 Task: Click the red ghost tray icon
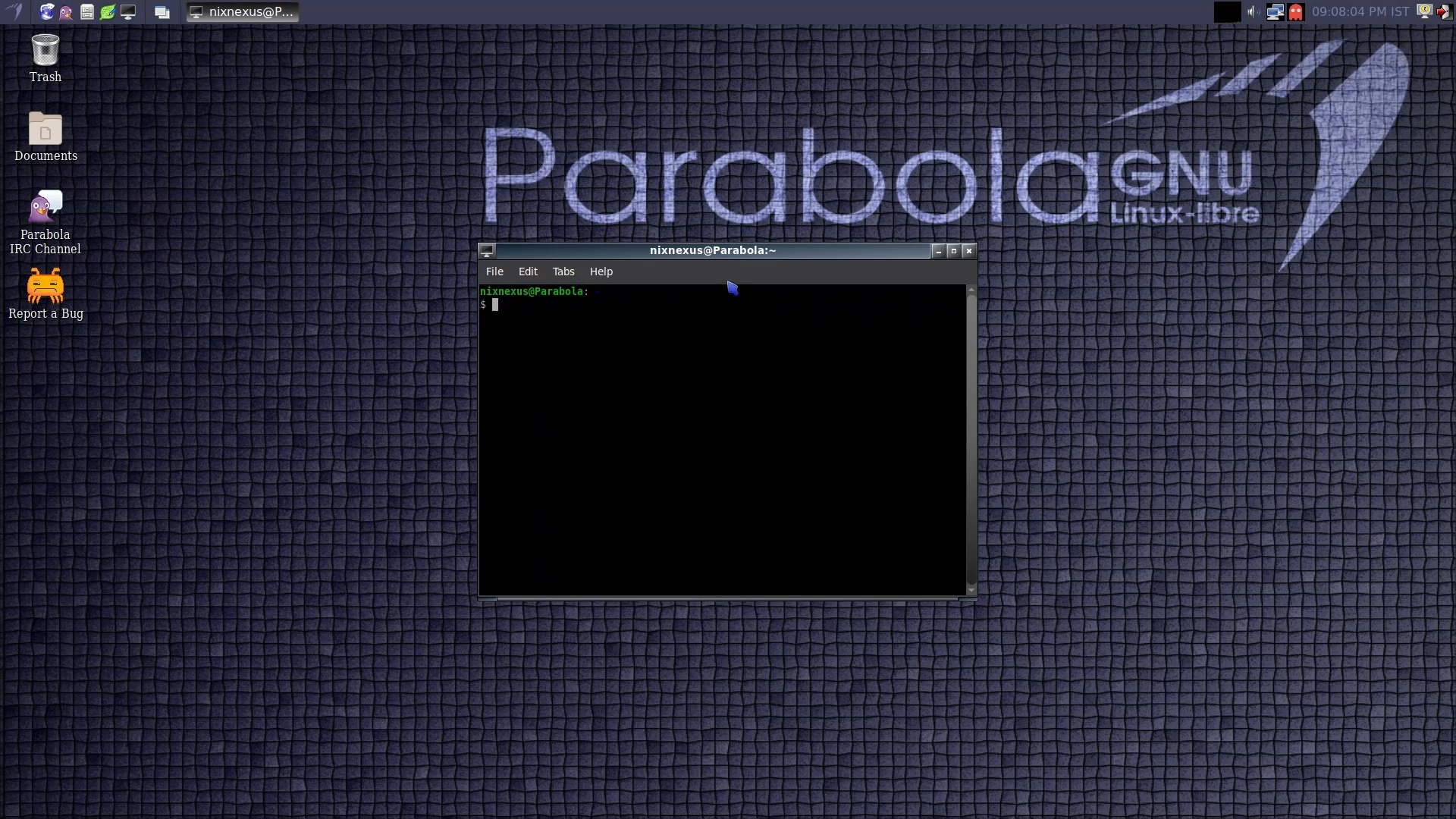[x=1295, y=12]
